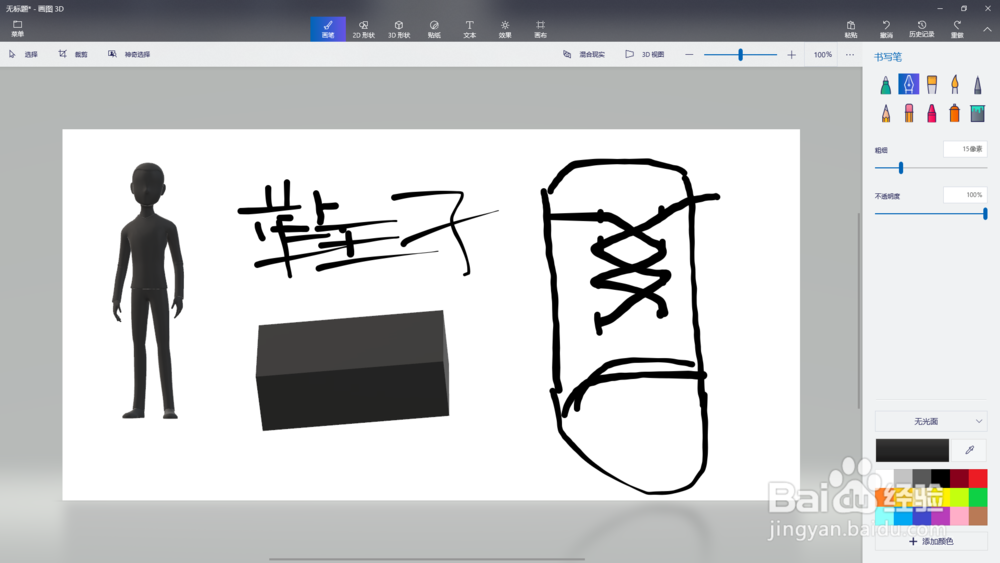Viewport: 1000px width, 563px height.
Task: Click the hand-drawn shoe sketch
Action: [x=631, y=326]
